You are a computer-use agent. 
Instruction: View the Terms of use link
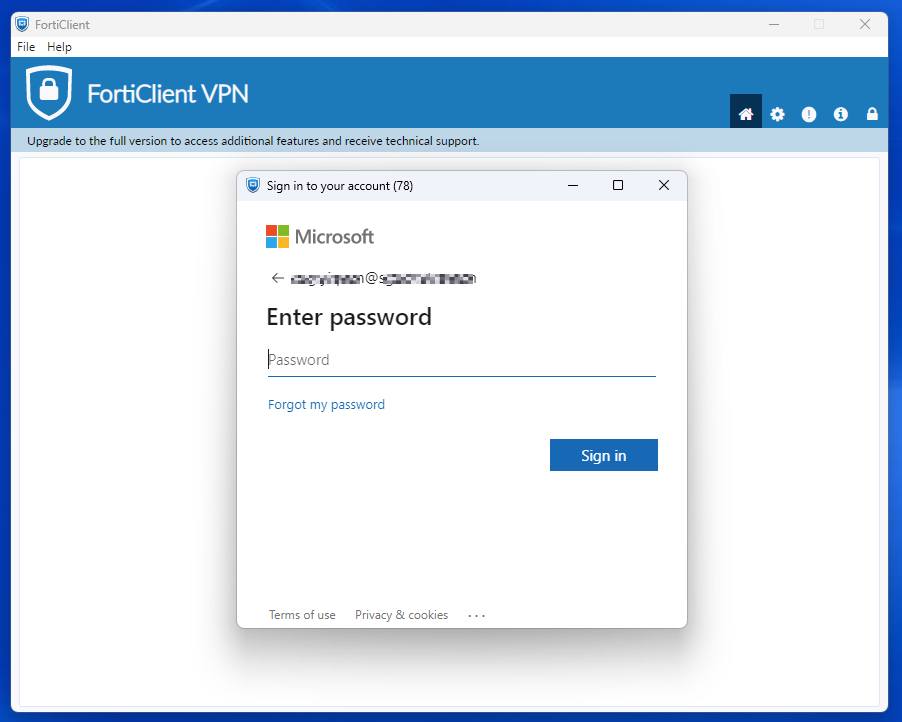[x=302, y=615]
